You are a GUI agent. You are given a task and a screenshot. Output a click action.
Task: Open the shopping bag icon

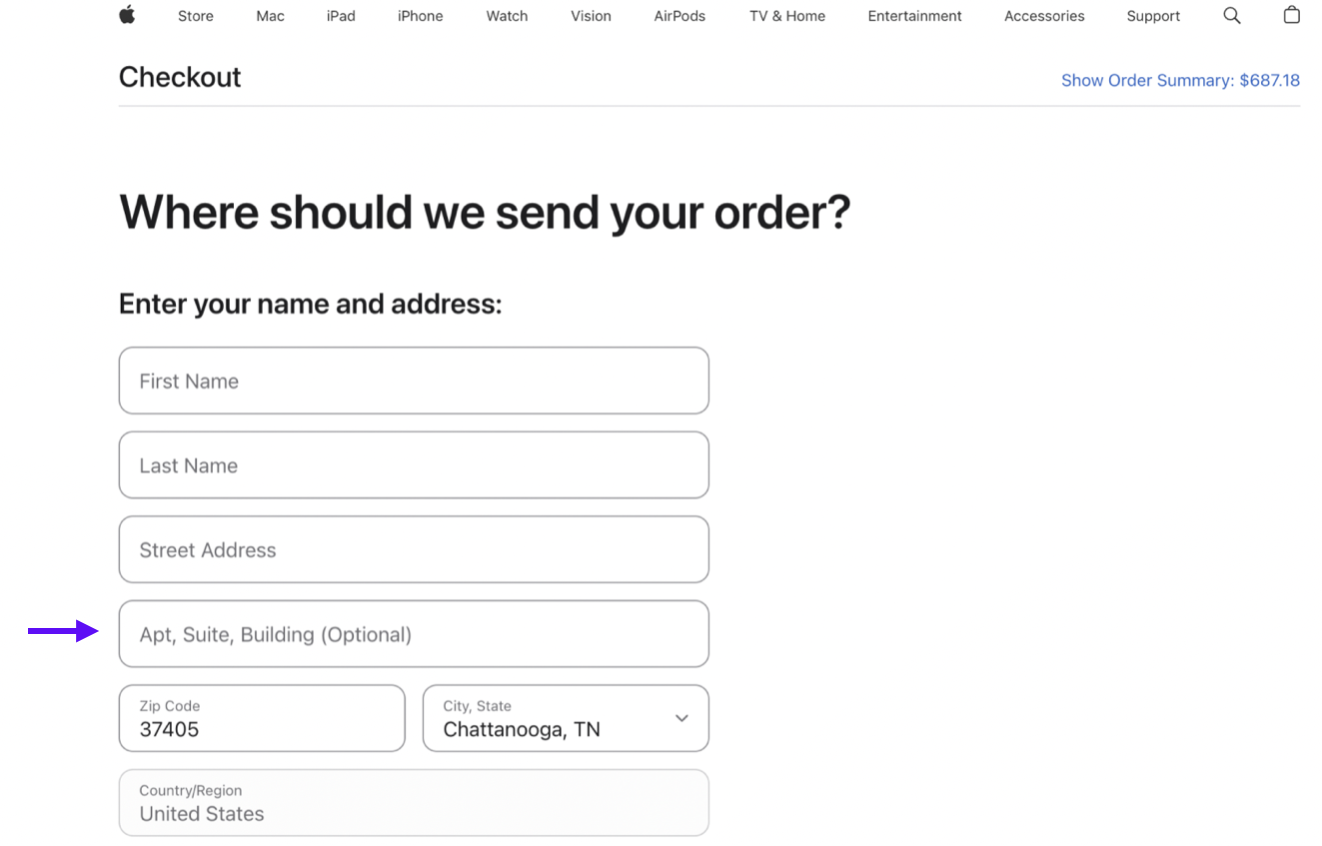click(1292, 15)
